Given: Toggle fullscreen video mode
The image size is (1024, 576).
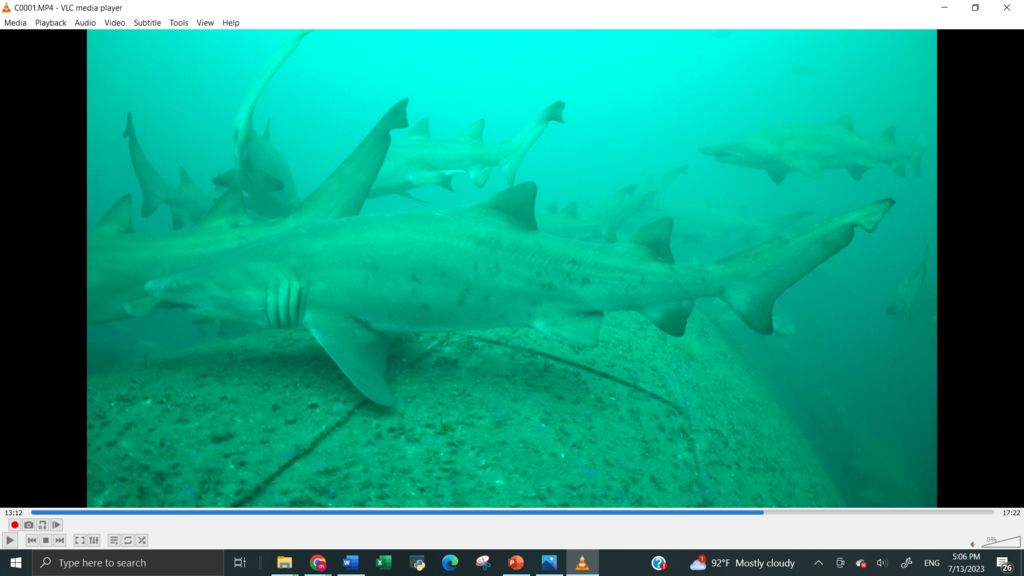Looking at the screenshot, I should pos(80,540).
